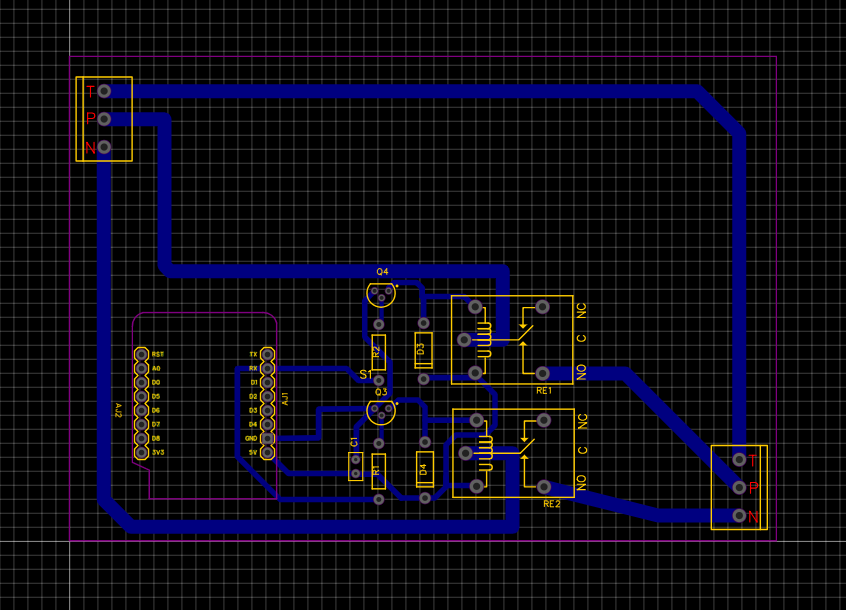
Task: Select the RE2 designator label
Action: (x=551, y=504)
